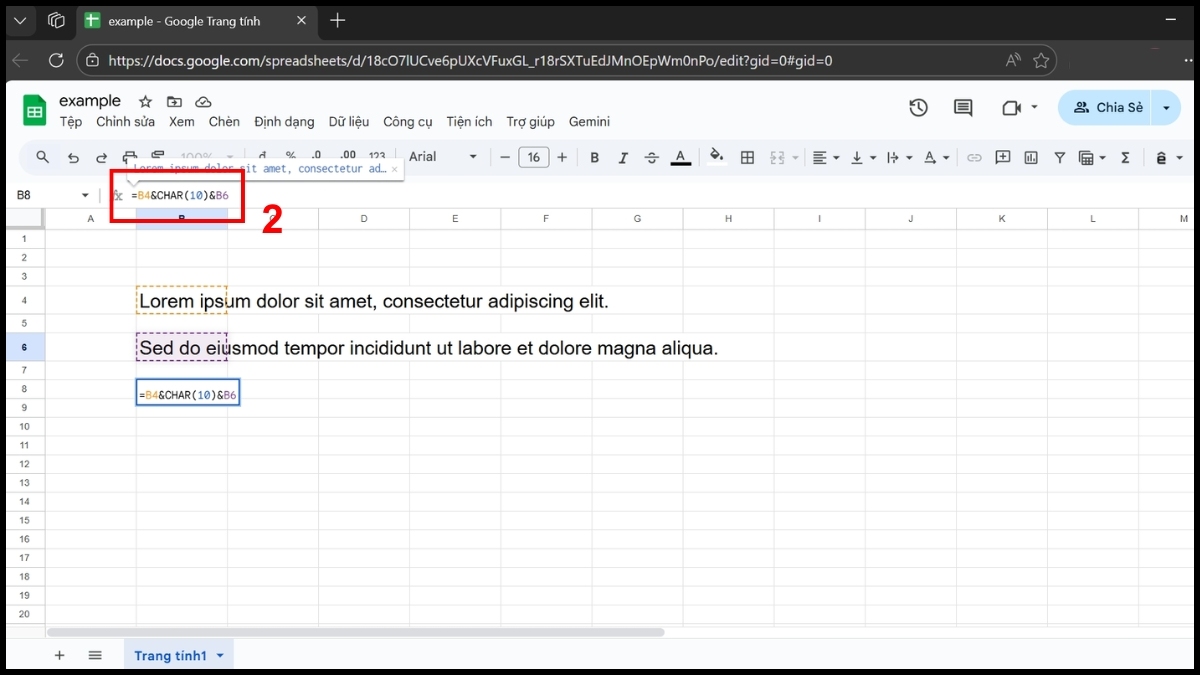This screenshot has width=1200, height=675.
Task: Click the Chia Sẻ button
Action: (x=1108, y=107)
